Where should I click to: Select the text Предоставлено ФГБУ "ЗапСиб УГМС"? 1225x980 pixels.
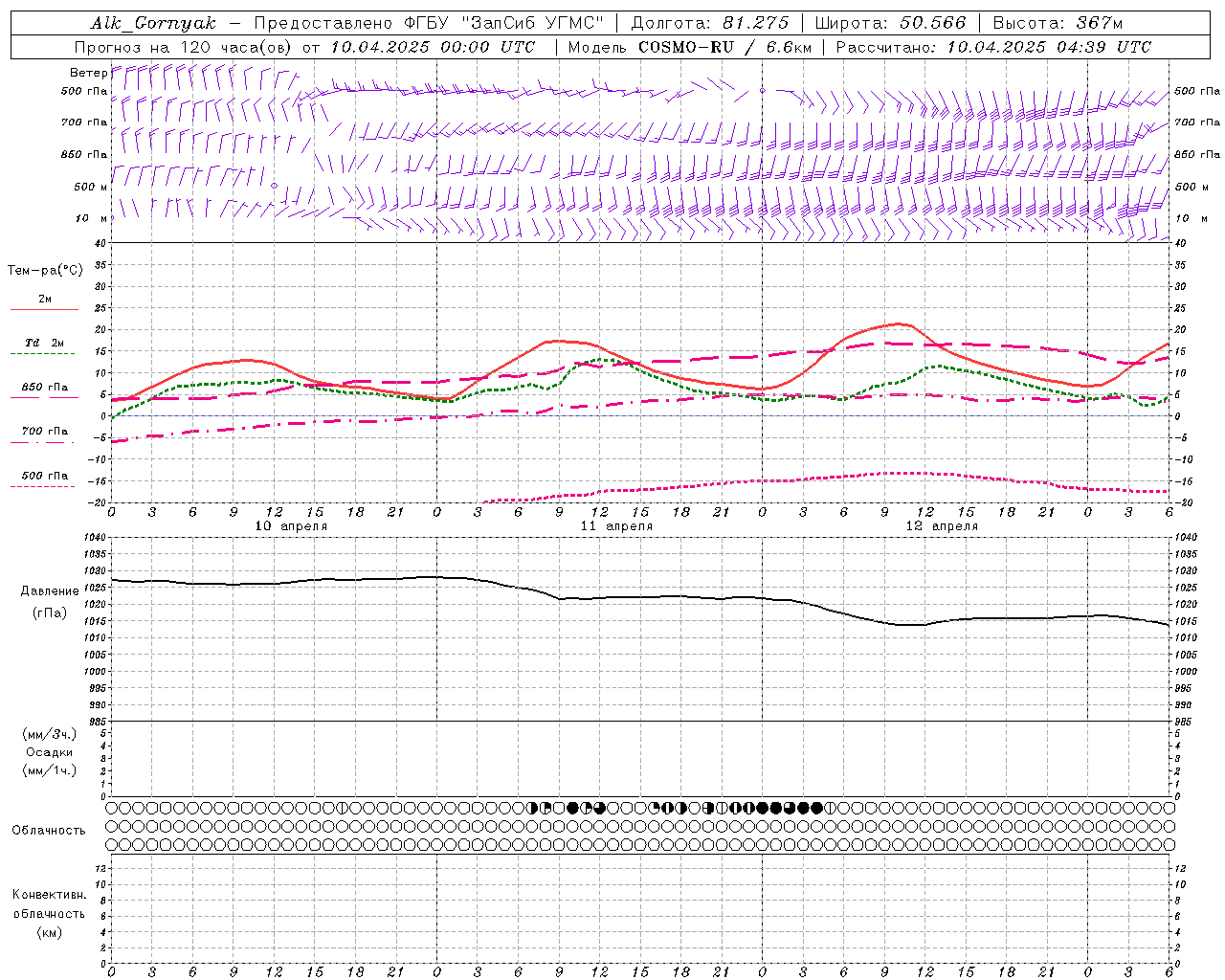point(428,23)
